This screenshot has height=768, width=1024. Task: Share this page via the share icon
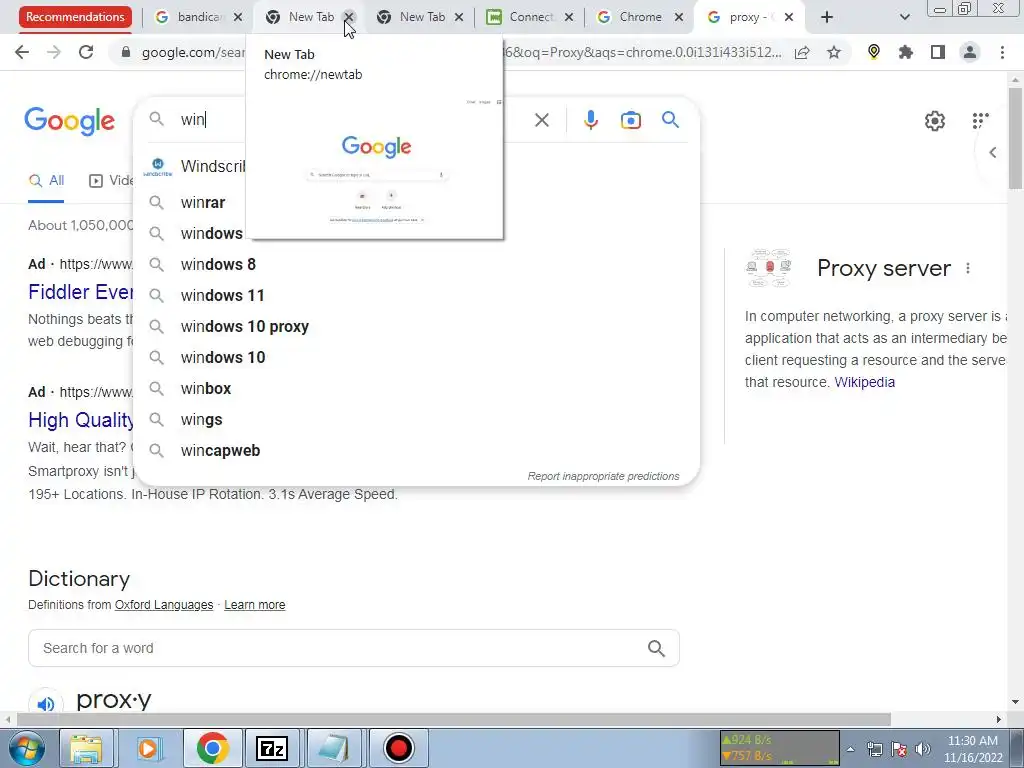[802, 52]
